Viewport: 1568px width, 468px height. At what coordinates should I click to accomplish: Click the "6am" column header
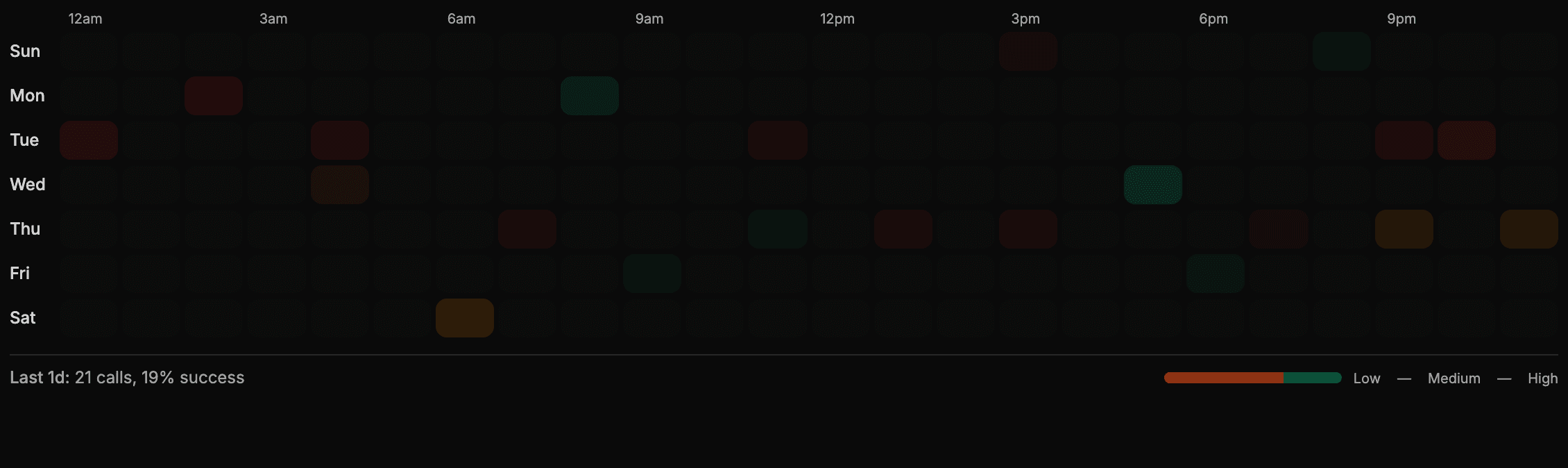coord(461,19)
